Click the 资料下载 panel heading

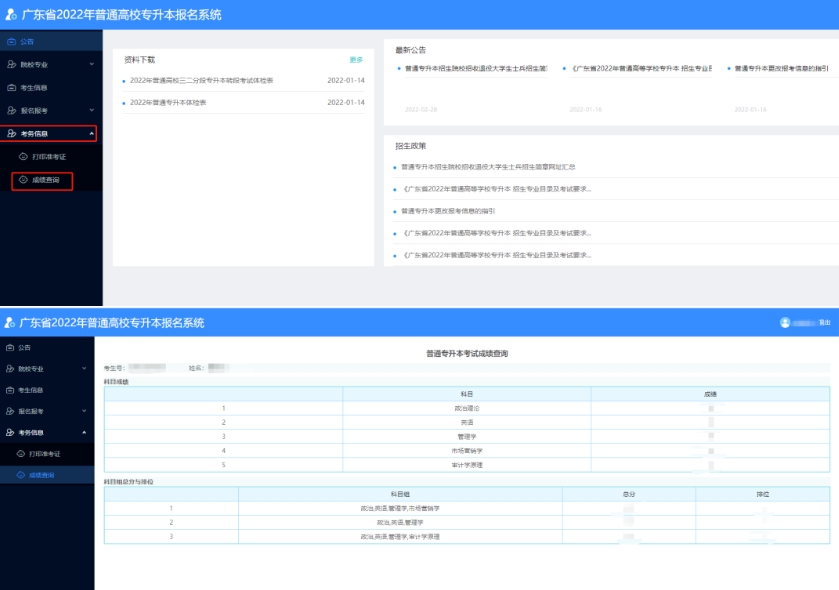(140, 59)
